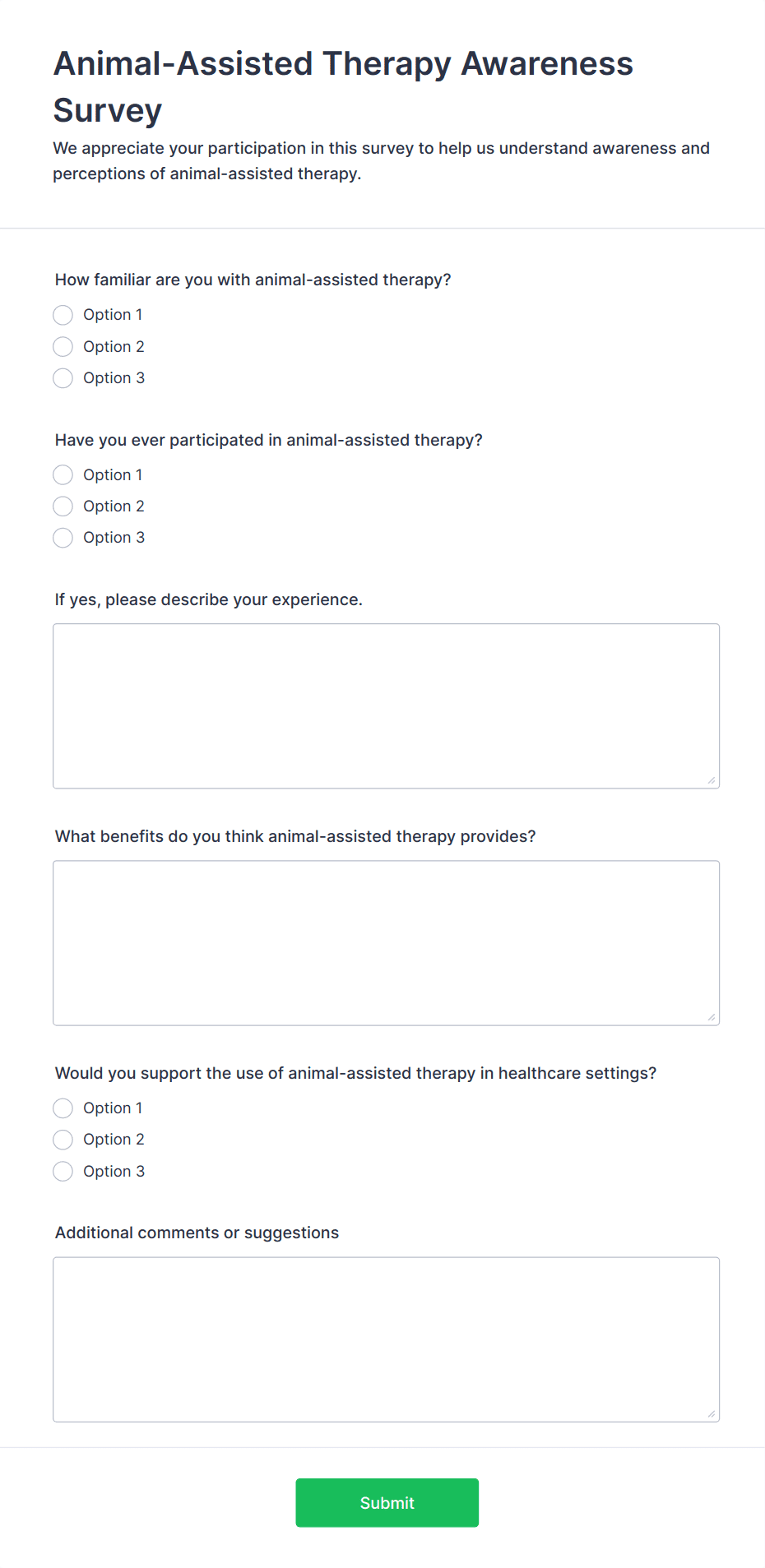Choose Option 3 for the participation question

tap(63, 538)
